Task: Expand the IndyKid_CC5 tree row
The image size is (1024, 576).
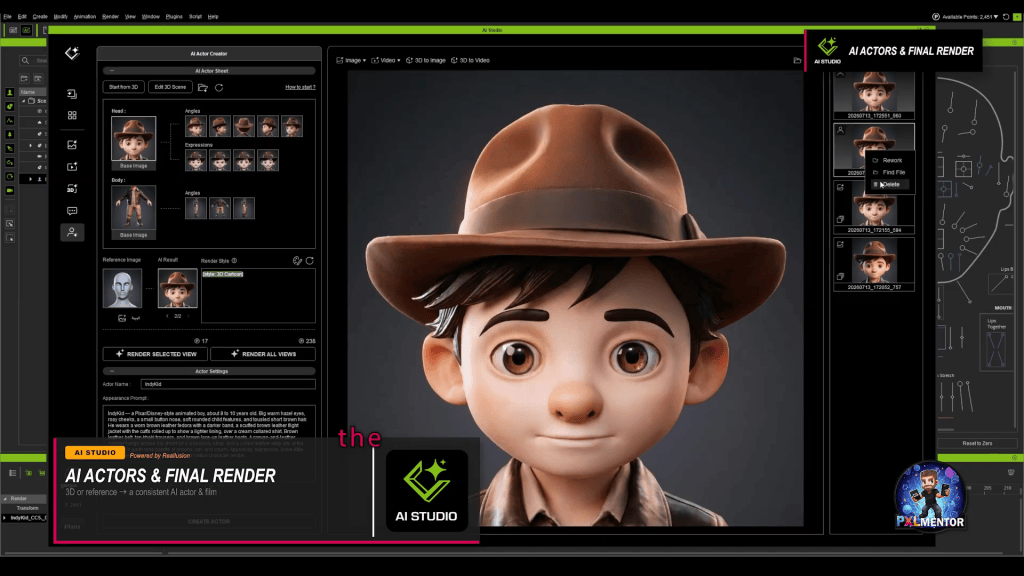Action: (x=5, y=518)
